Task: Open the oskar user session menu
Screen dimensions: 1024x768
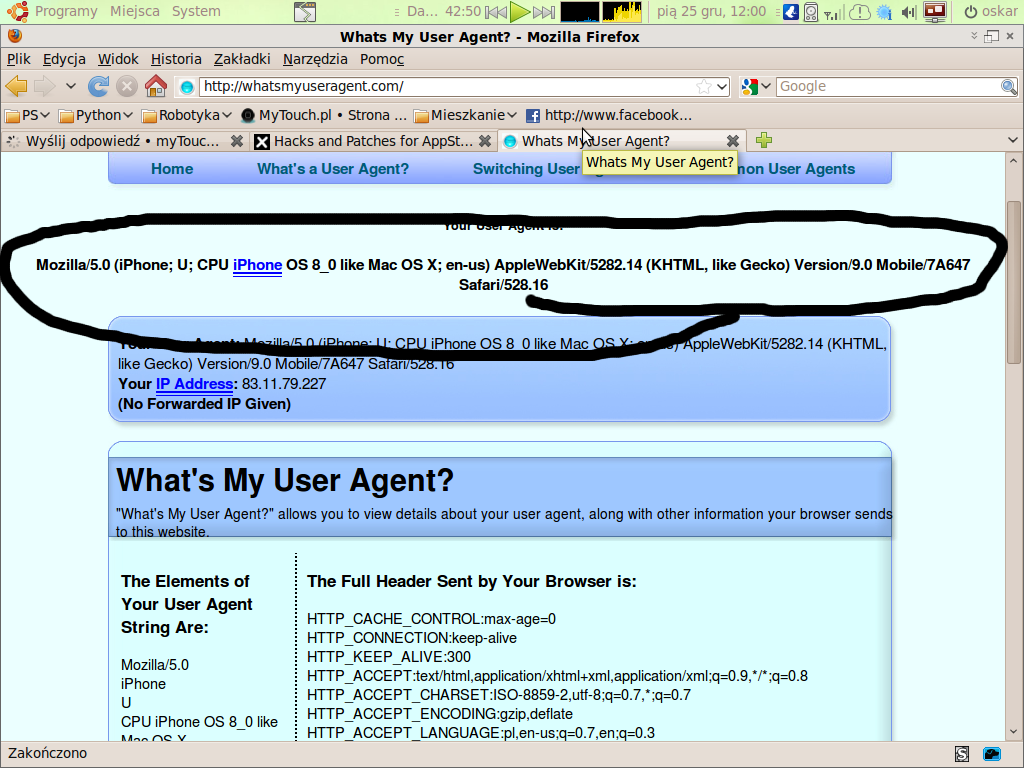Action: 991,11
